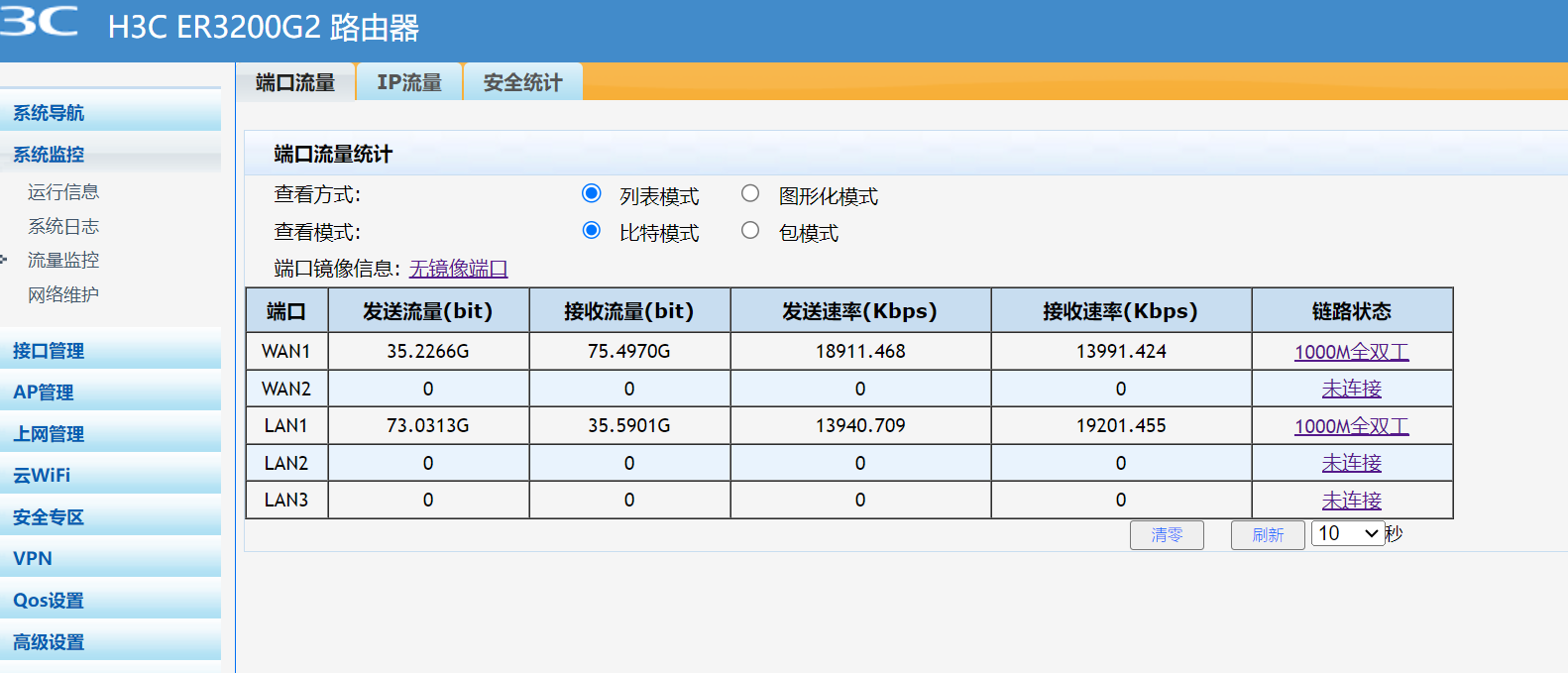Select the WAN1 port cell
Viewport: 1568px width, 673px height.
[x=286, y=351]
